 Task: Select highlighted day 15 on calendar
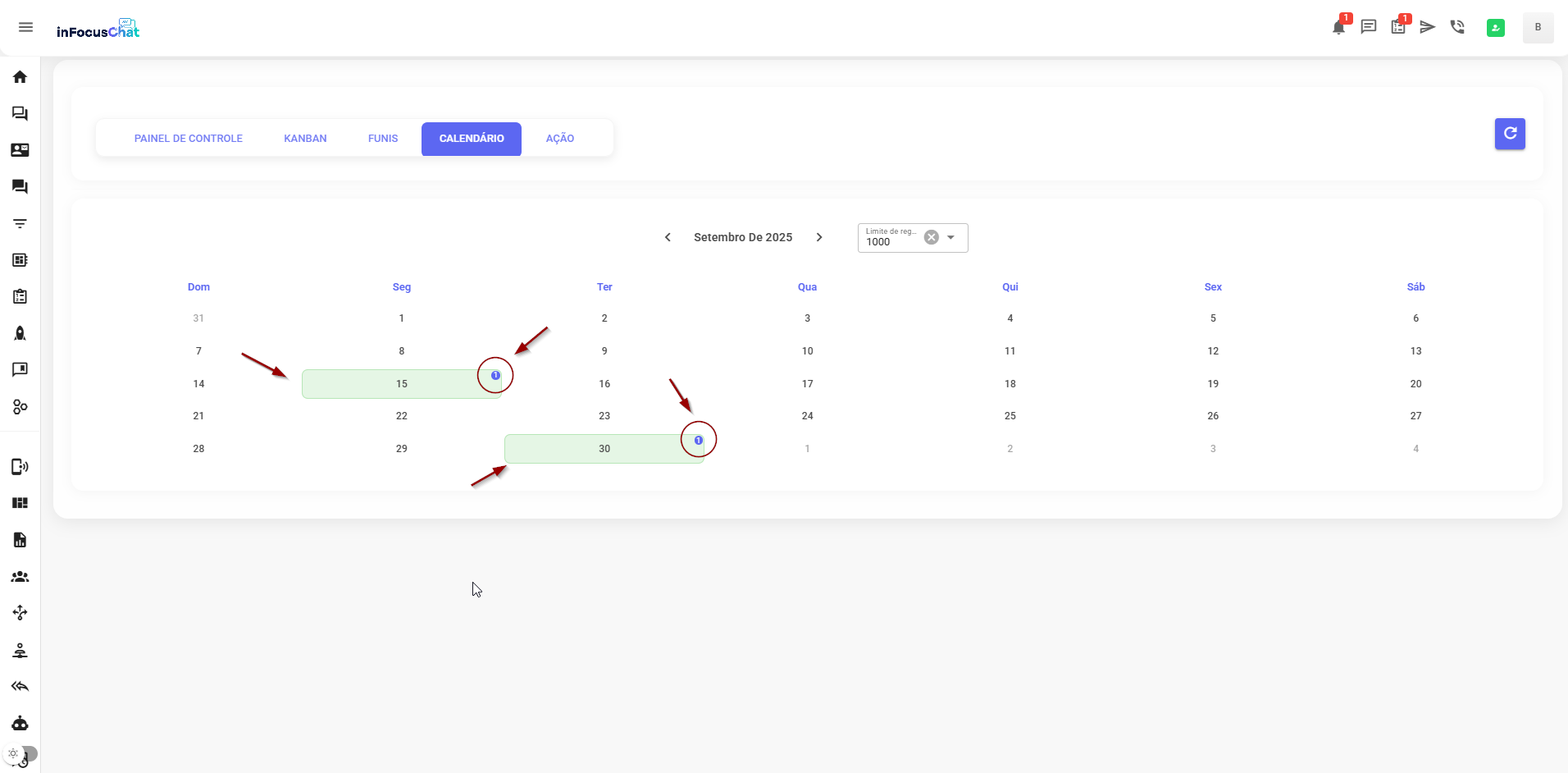[x=401, y=384]
